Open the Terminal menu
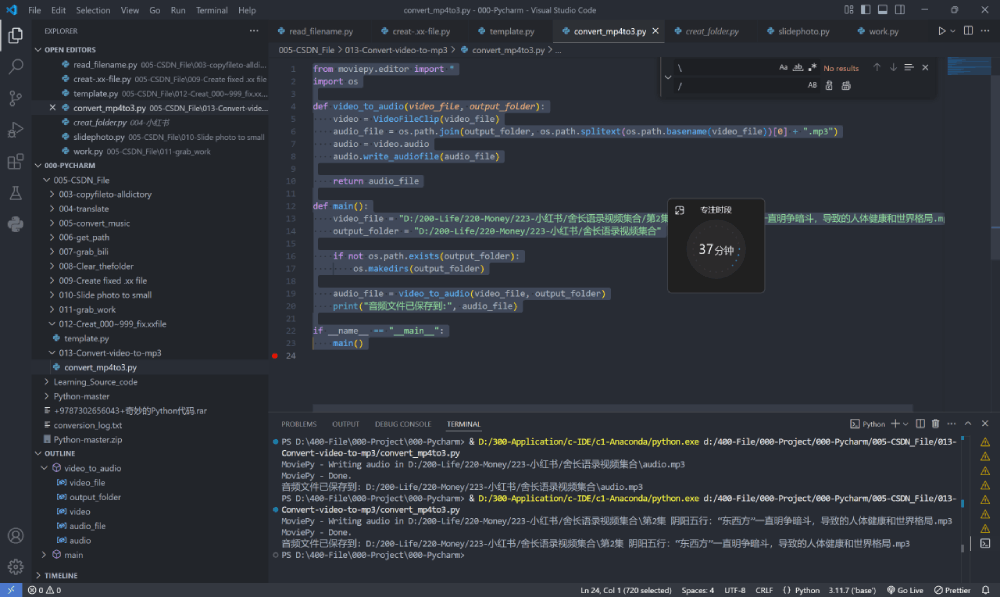The image size is (1000, 597). pyautogui.click(x=212, y=10)
